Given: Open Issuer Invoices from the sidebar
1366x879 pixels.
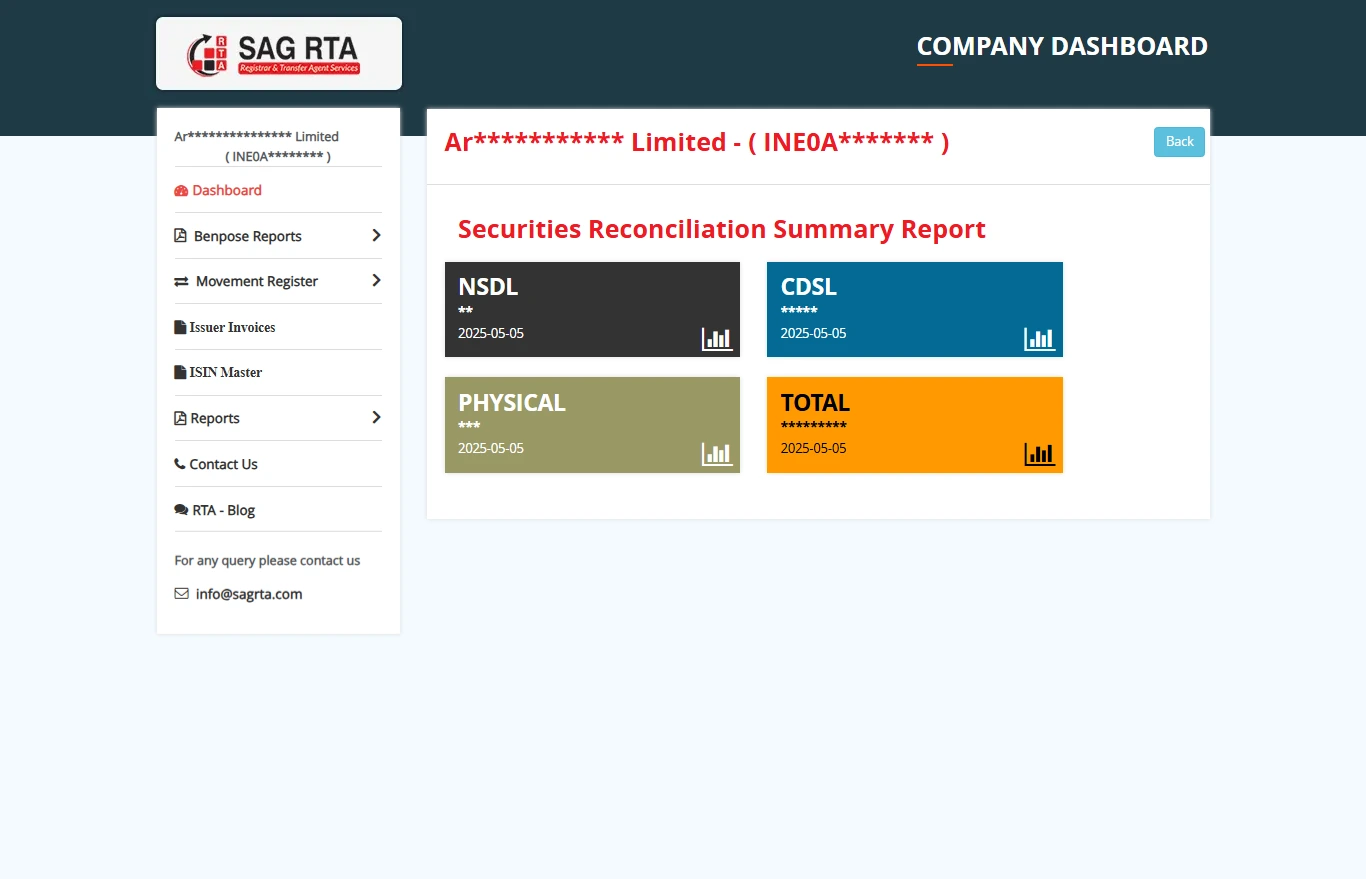Looking at the screenshot, I should [x=232, y=327].
